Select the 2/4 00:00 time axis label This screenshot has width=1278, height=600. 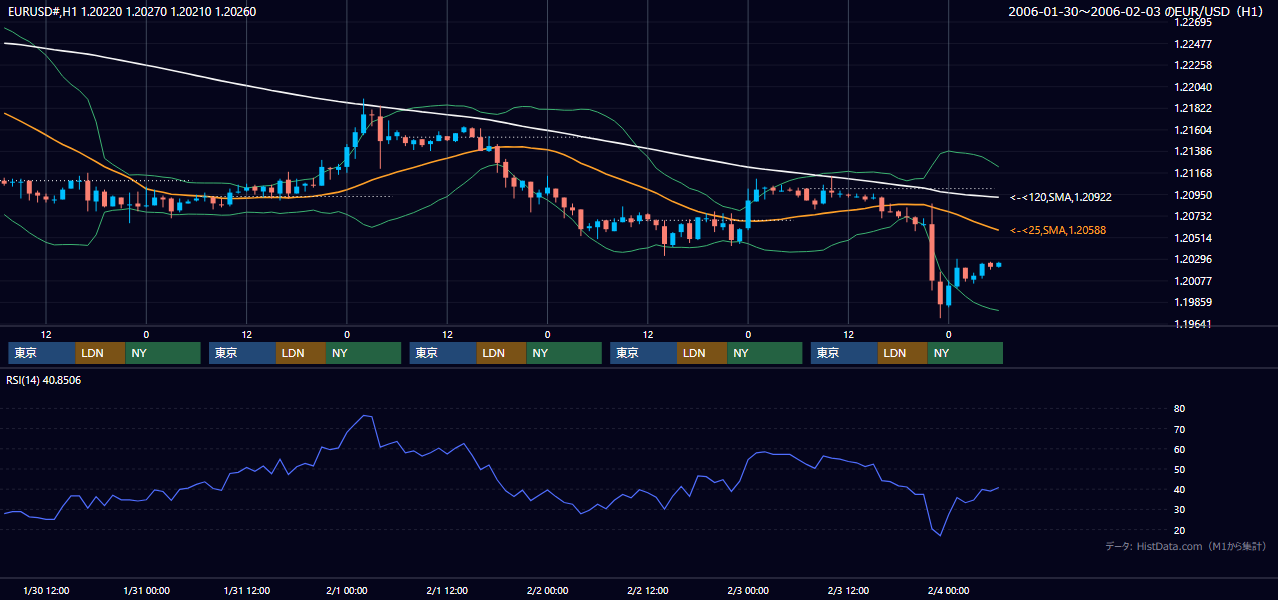click(x=948, y=590)
